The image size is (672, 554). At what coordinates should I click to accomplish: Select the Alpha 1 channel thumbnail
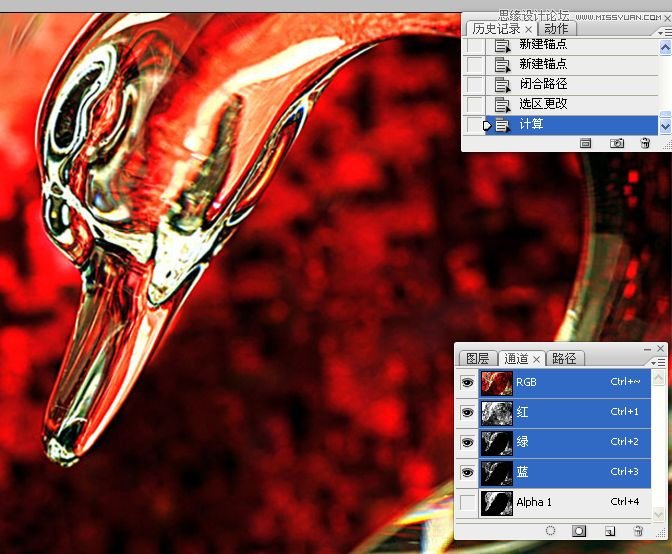point(496,502)
